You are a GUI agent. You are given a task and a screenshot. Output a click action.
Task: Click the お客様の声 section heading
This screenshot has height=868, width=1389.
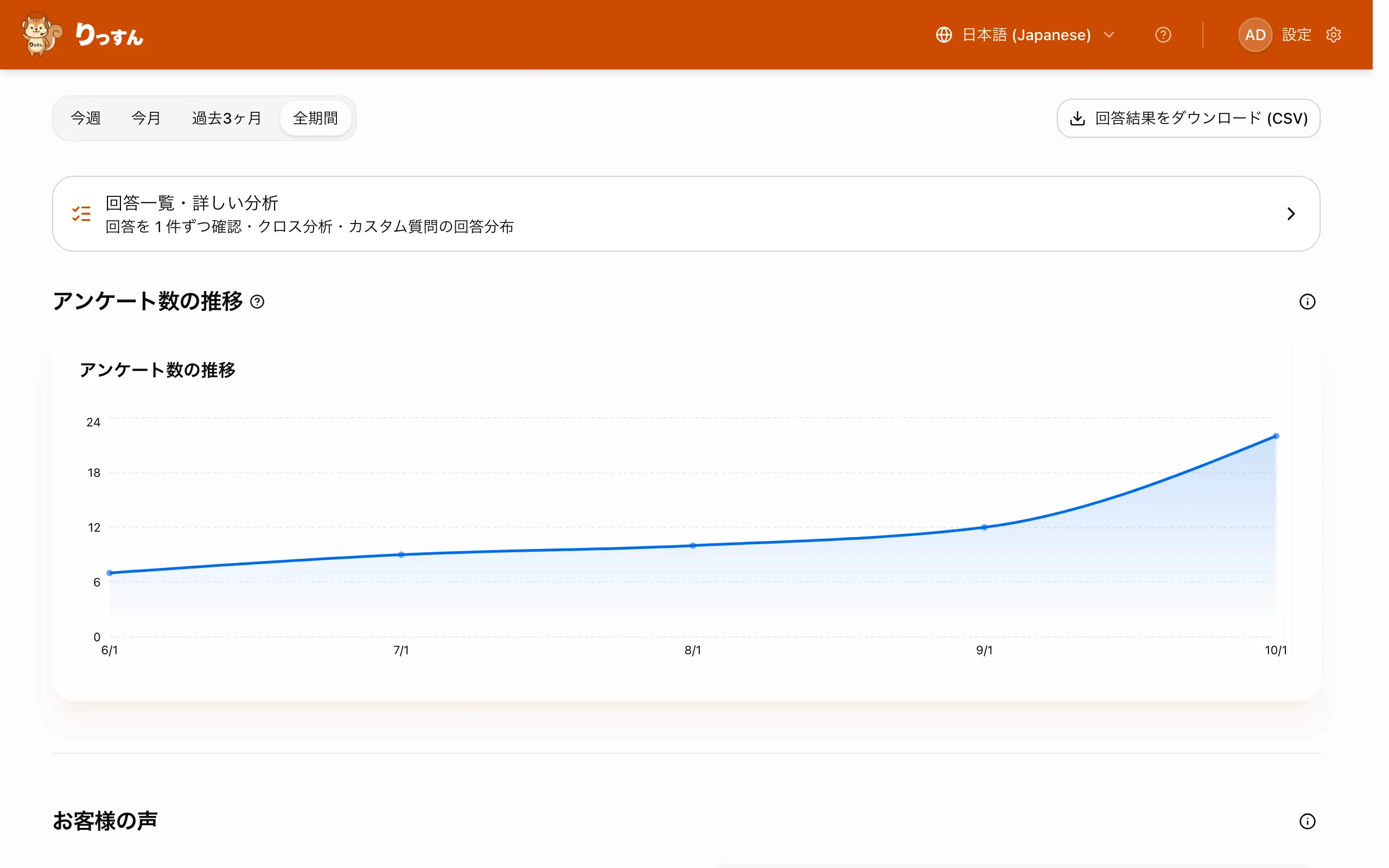point(105,821)
